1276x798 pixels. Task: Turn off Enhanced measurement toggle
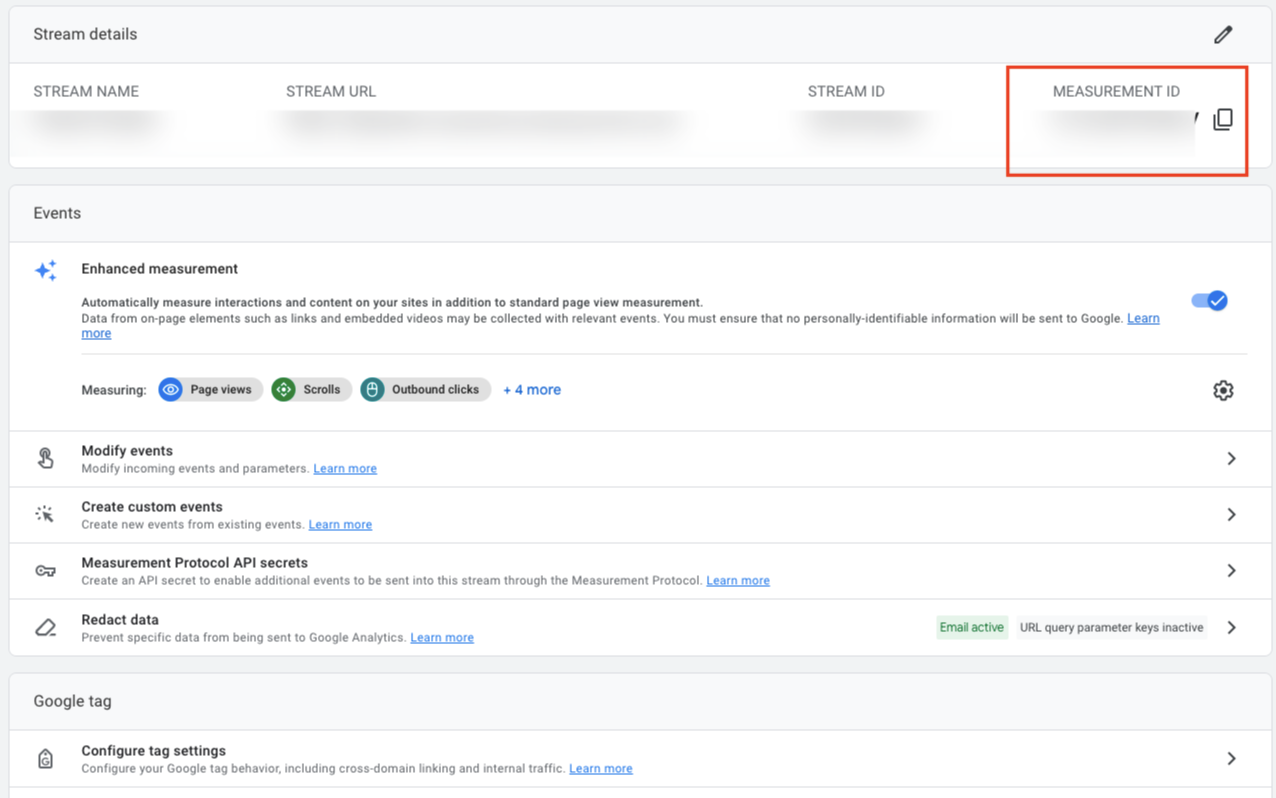point(1209,301)
